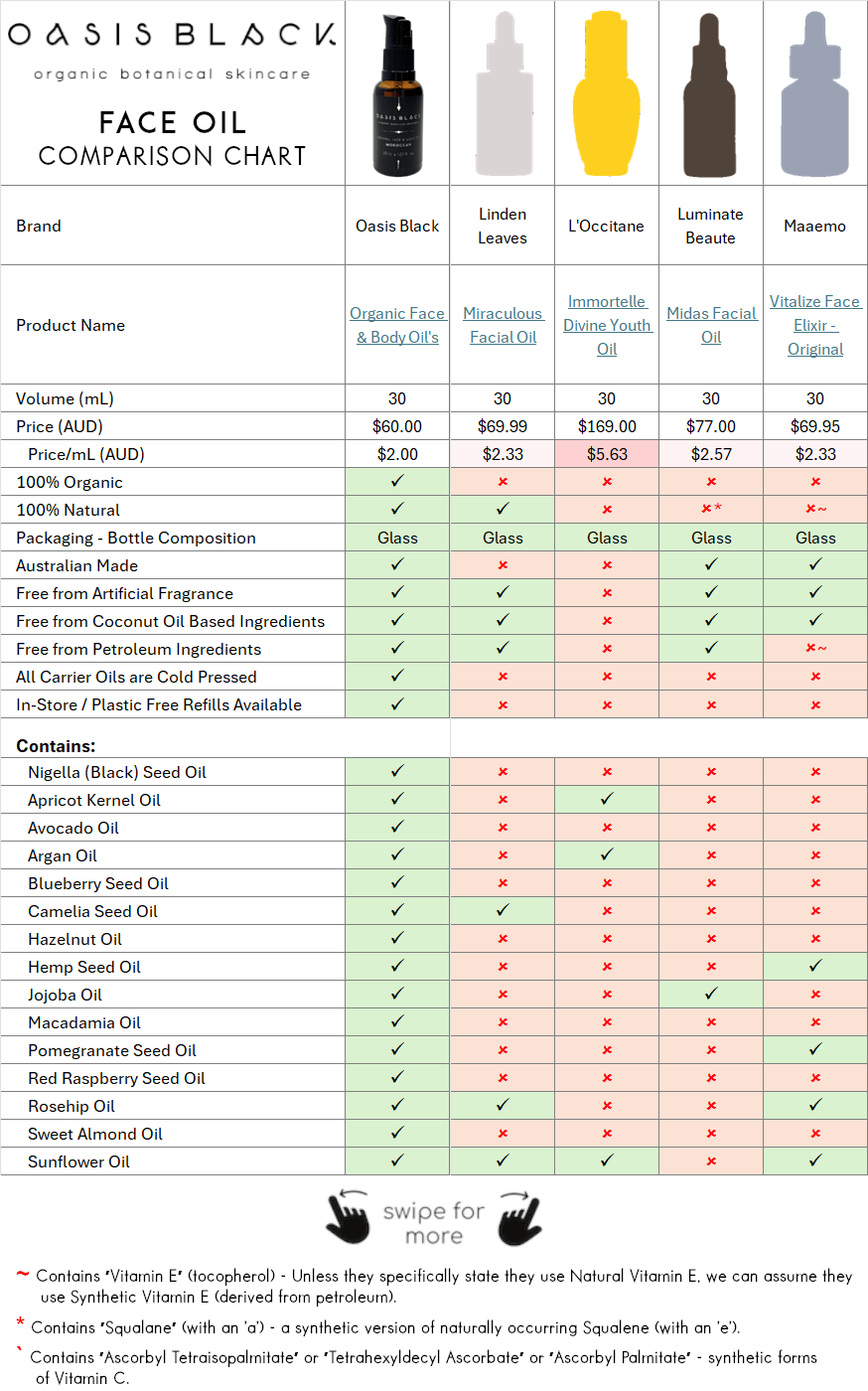The image size is (868, 1391).
Task: Click the 'swipe for more' text
Action: 434,1223
